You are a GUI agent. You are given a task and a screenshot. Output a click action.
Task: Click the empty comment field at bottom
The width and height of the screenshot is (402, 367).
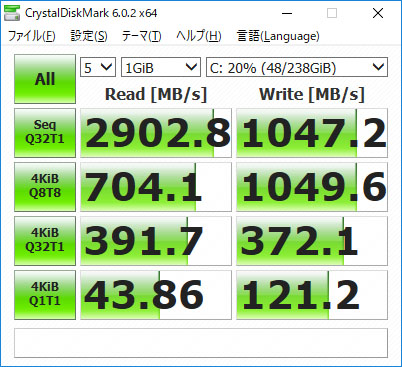tap(201, 343)
